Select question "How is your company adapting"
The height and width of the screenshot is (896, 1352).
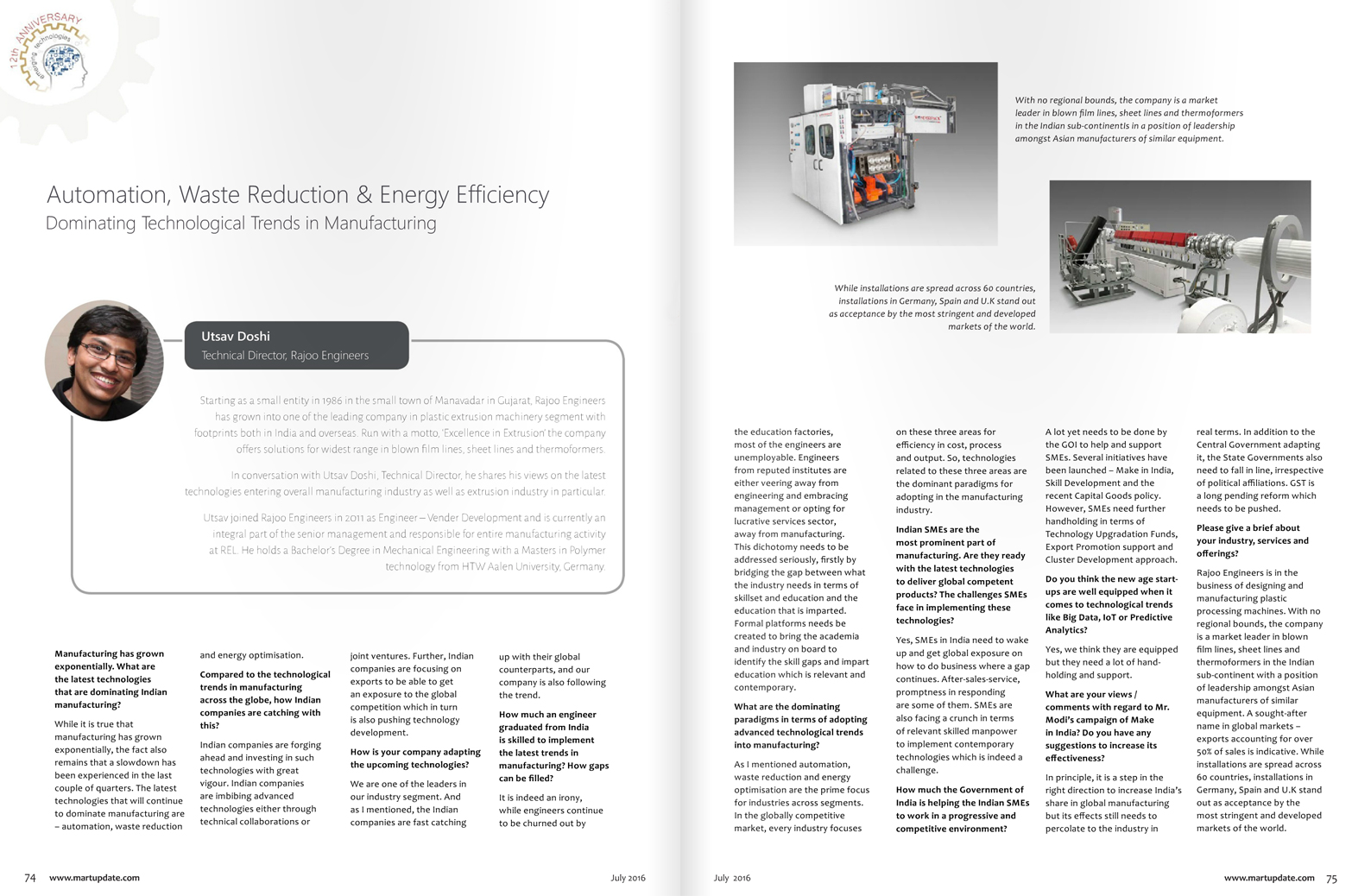click(415, 758)
